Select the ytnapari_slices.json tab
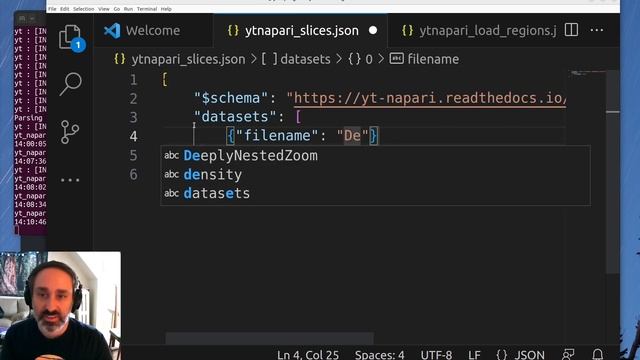Image resolution: width=640 pixels, height=360 pixels. point(300,30)
